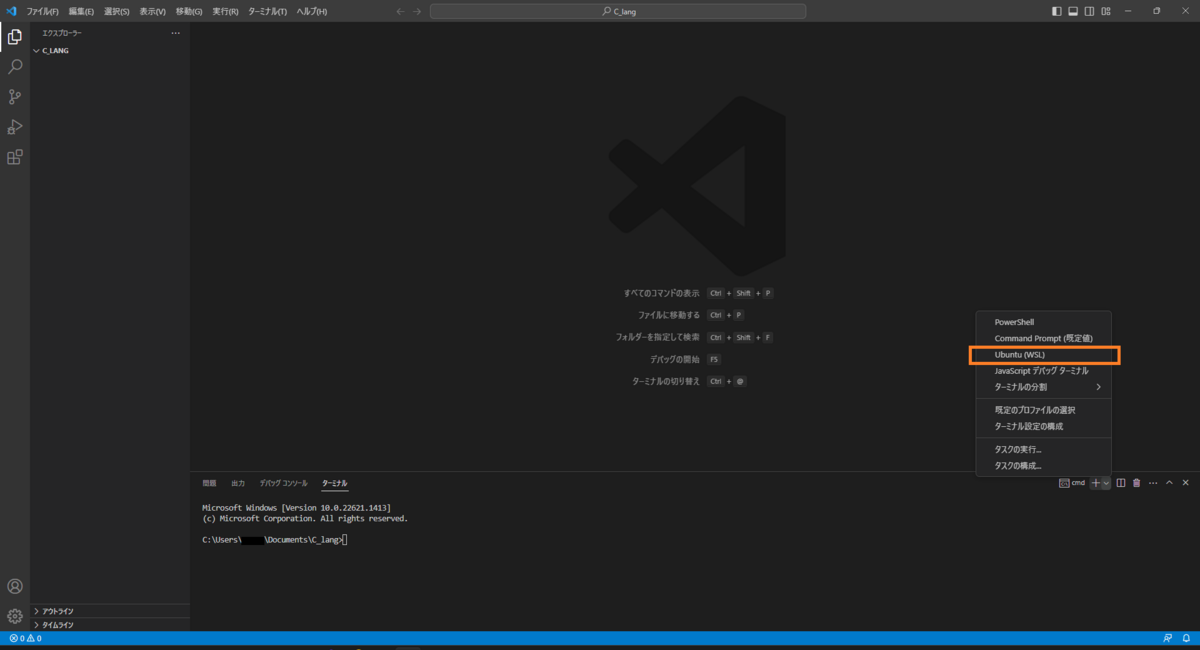This screenshot has height=650, width=1200.
Task: Switch to the 問題 panel tab
Action: pos(209,483)
